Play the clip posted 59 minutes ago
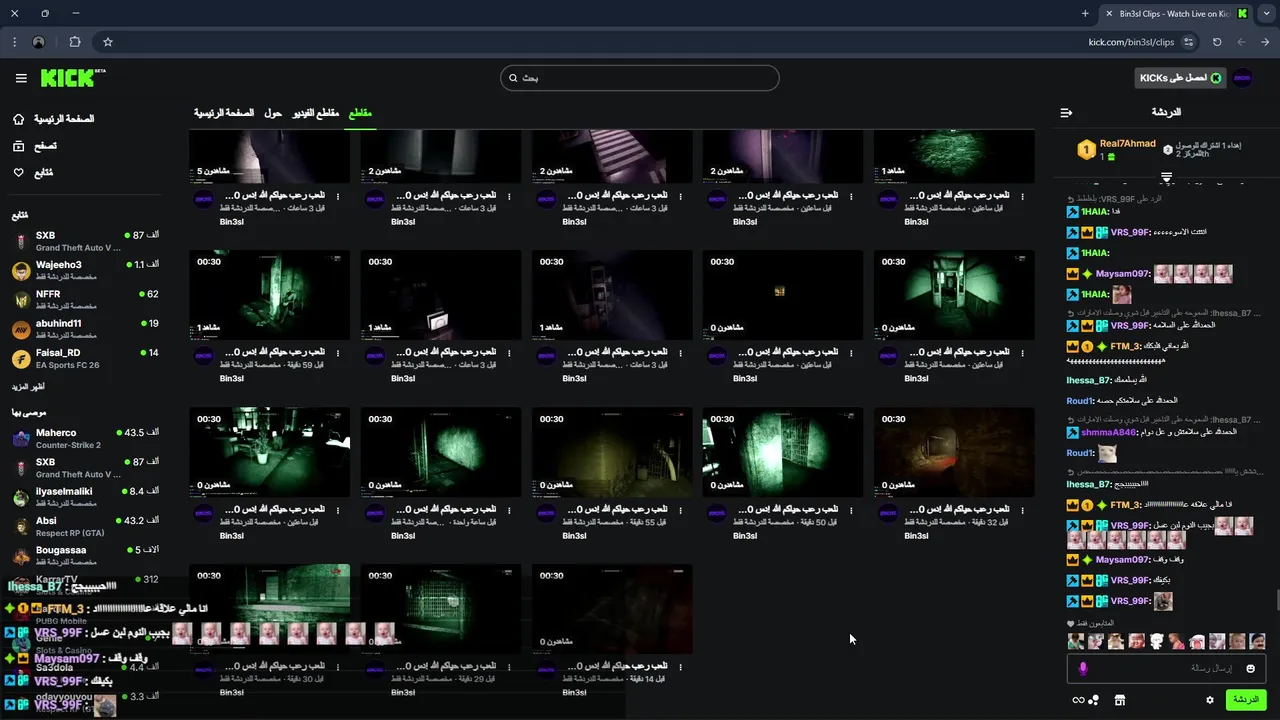Viewport: 1280px width, 720px height. pos(270,295)
